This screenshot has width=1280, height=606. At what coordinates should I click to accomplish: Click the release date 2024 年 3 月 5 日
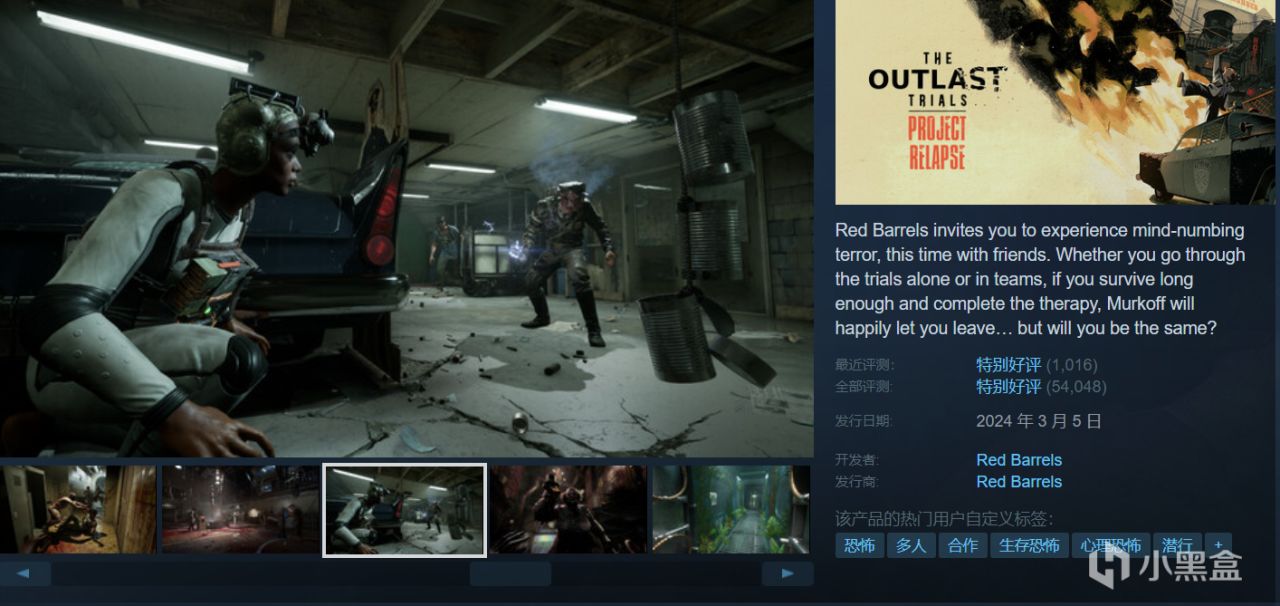tap(1039, 421)
